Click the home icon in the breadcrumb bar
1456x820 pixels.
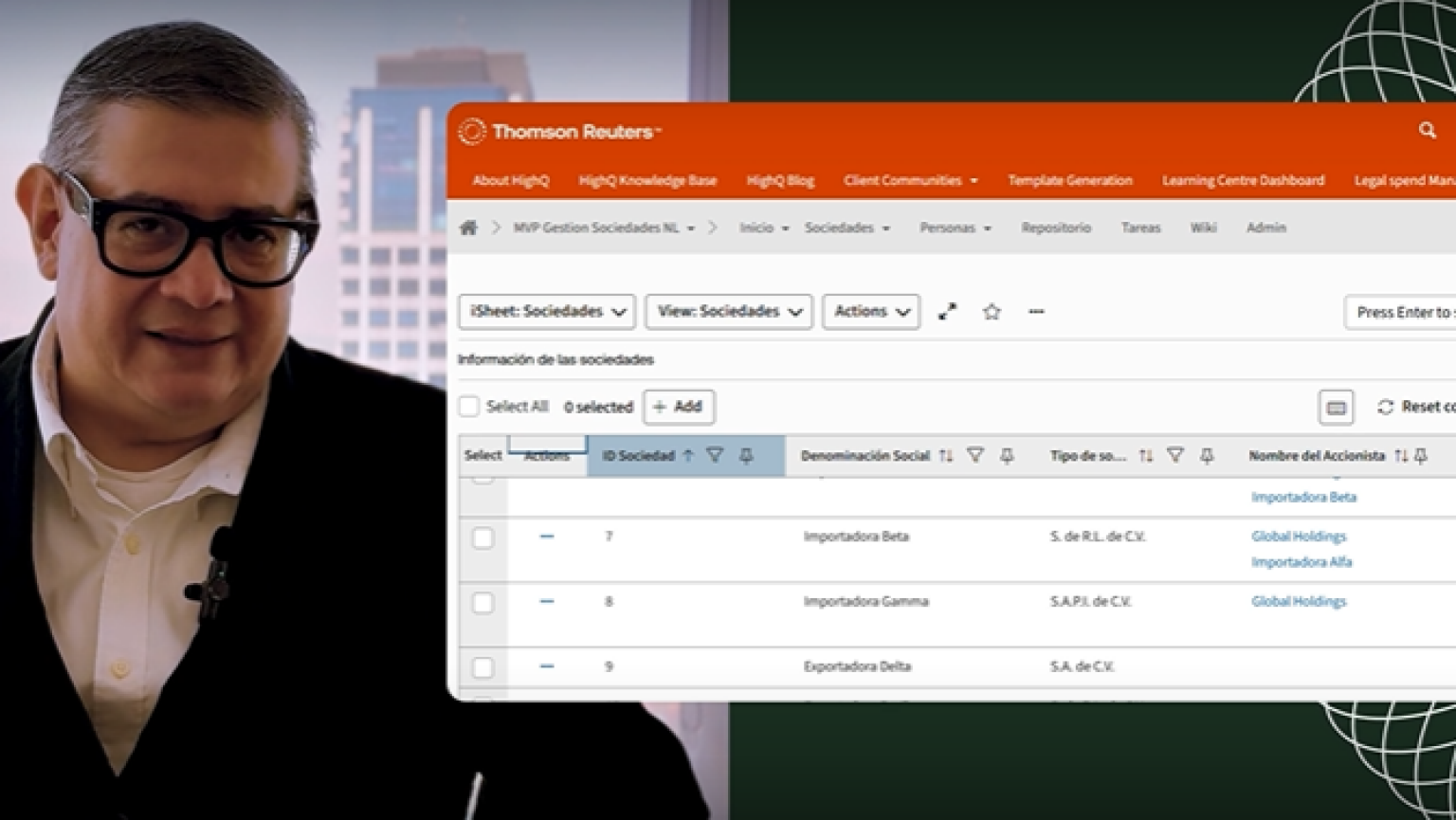coord(468,228)
